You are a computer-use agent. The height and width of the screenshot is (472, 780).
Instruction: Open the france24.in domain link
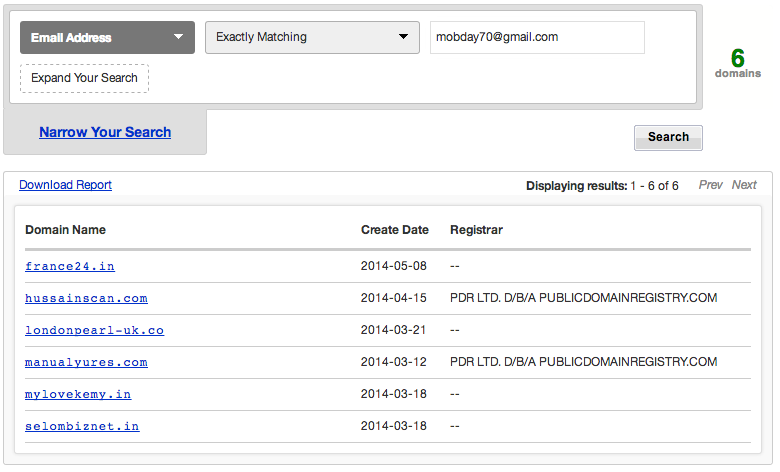70,267
